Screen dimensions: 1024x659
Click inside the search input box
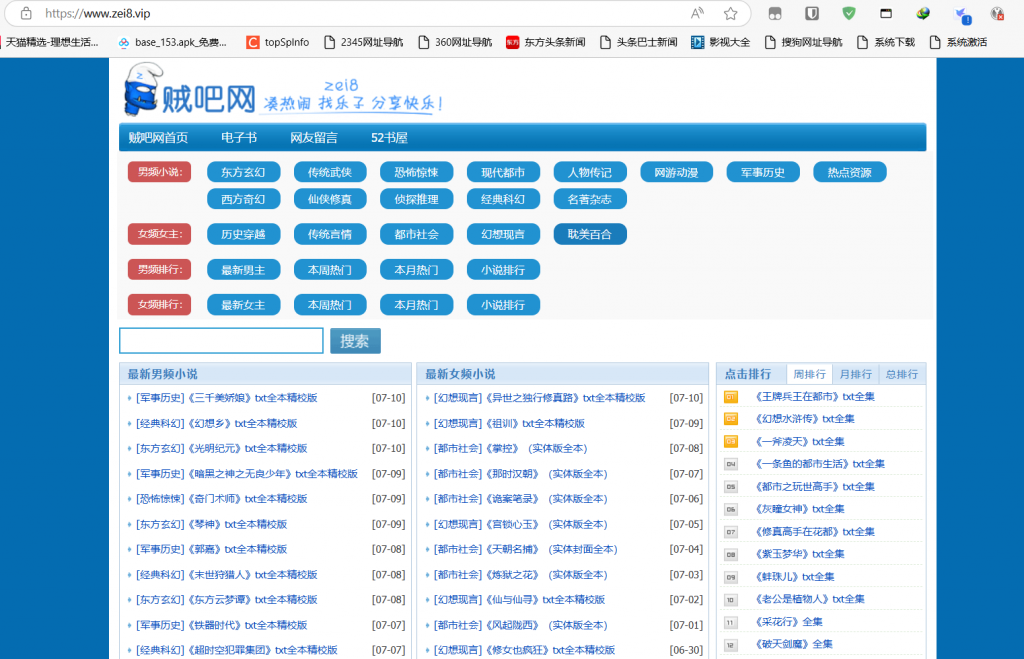(x=220, y=340)
